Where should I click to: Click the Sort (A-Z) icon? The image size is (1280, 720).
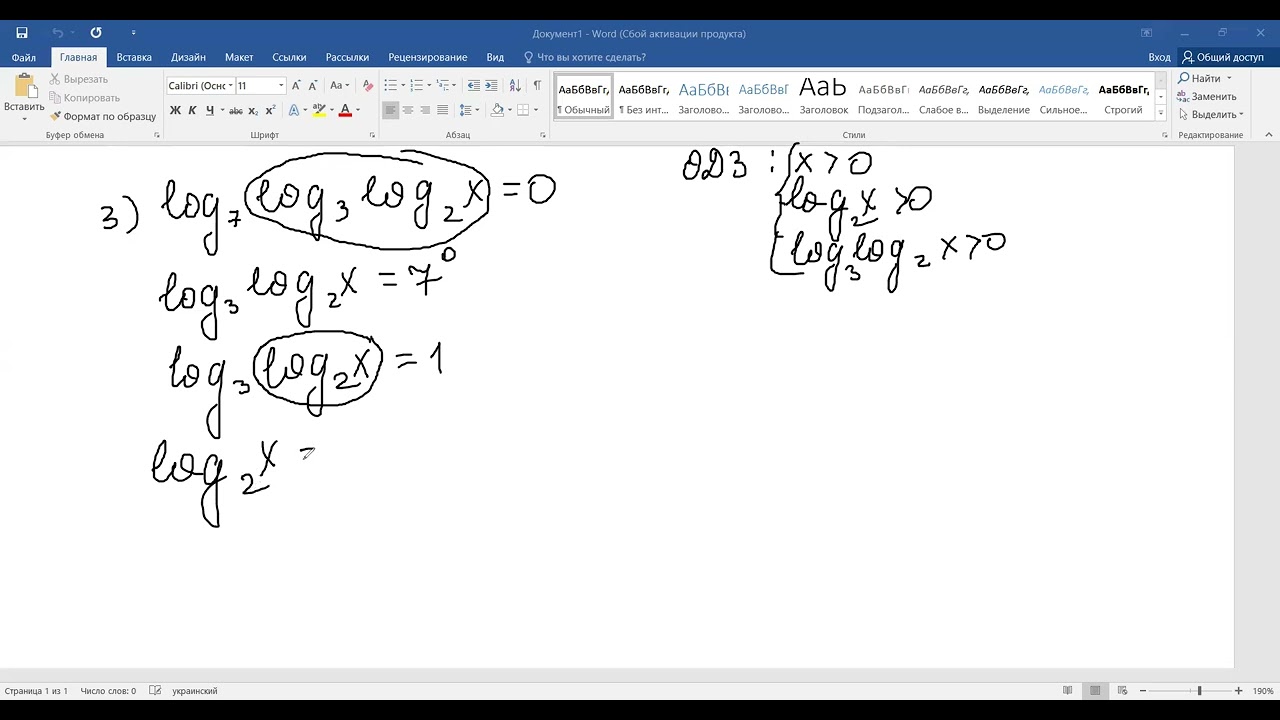(515, 86)
